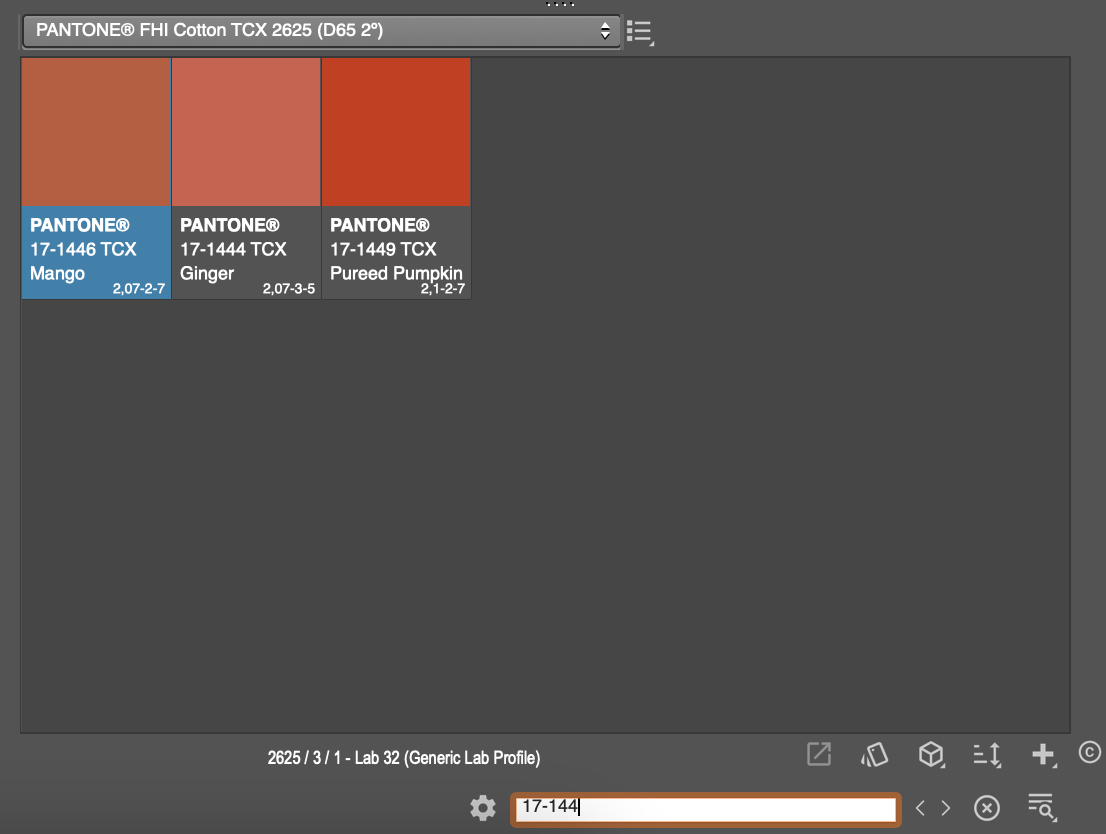Select the Pureed Pumpkin 17-1449 TCX swatch
The height and width of the screenshot is (834, 1106).
point(396,132)
